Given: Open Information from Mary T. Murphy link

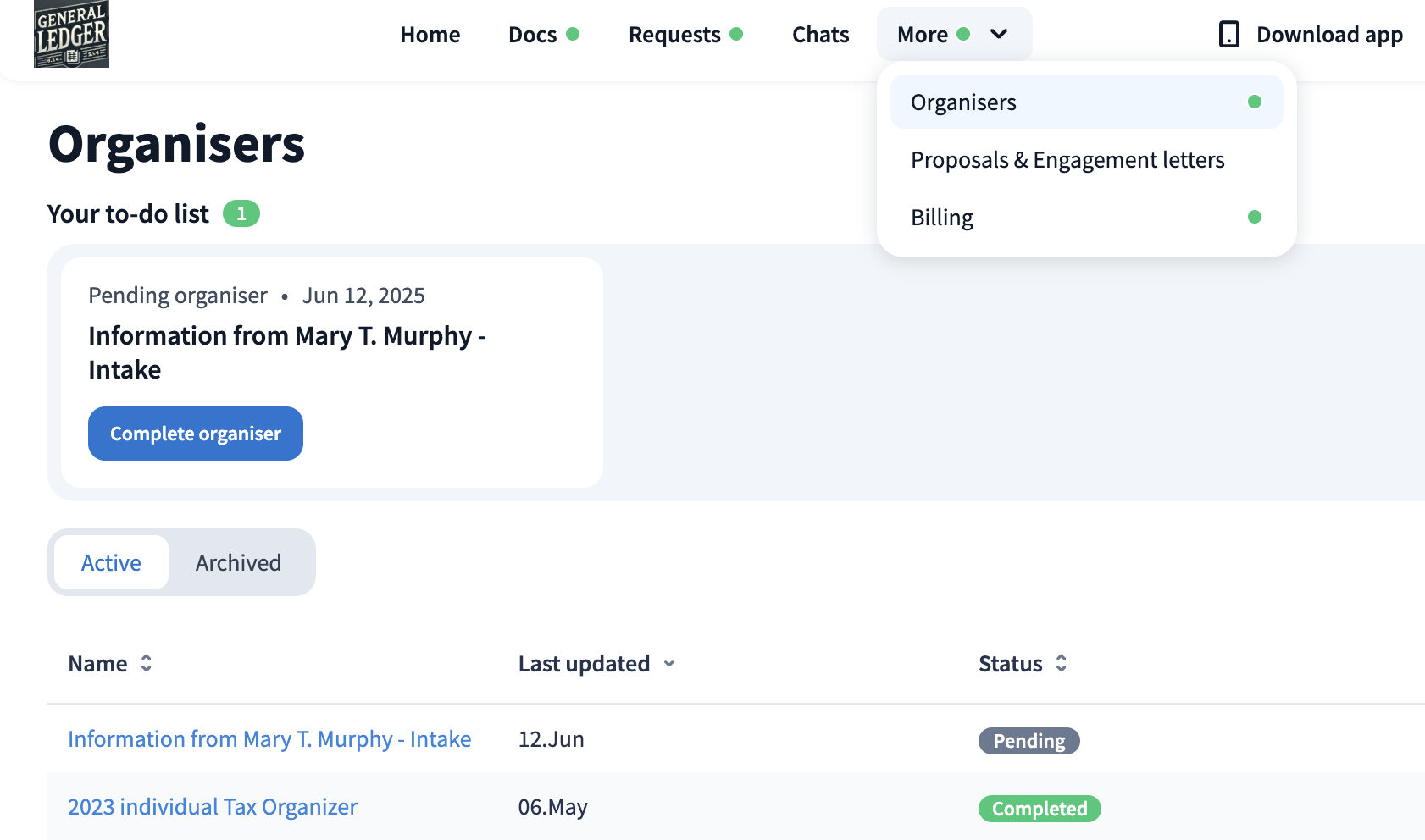Looking at the screenshot, I should pyautogui.click(x=269, y=739).
